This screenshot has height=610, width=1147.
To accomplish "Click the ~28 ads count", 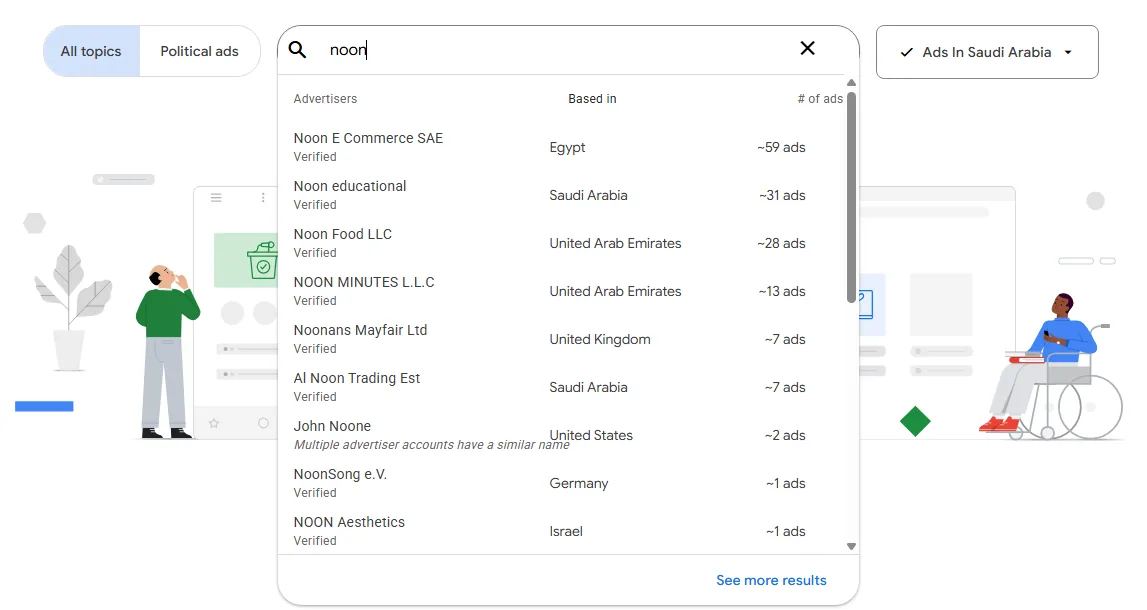I will [781, 243].
